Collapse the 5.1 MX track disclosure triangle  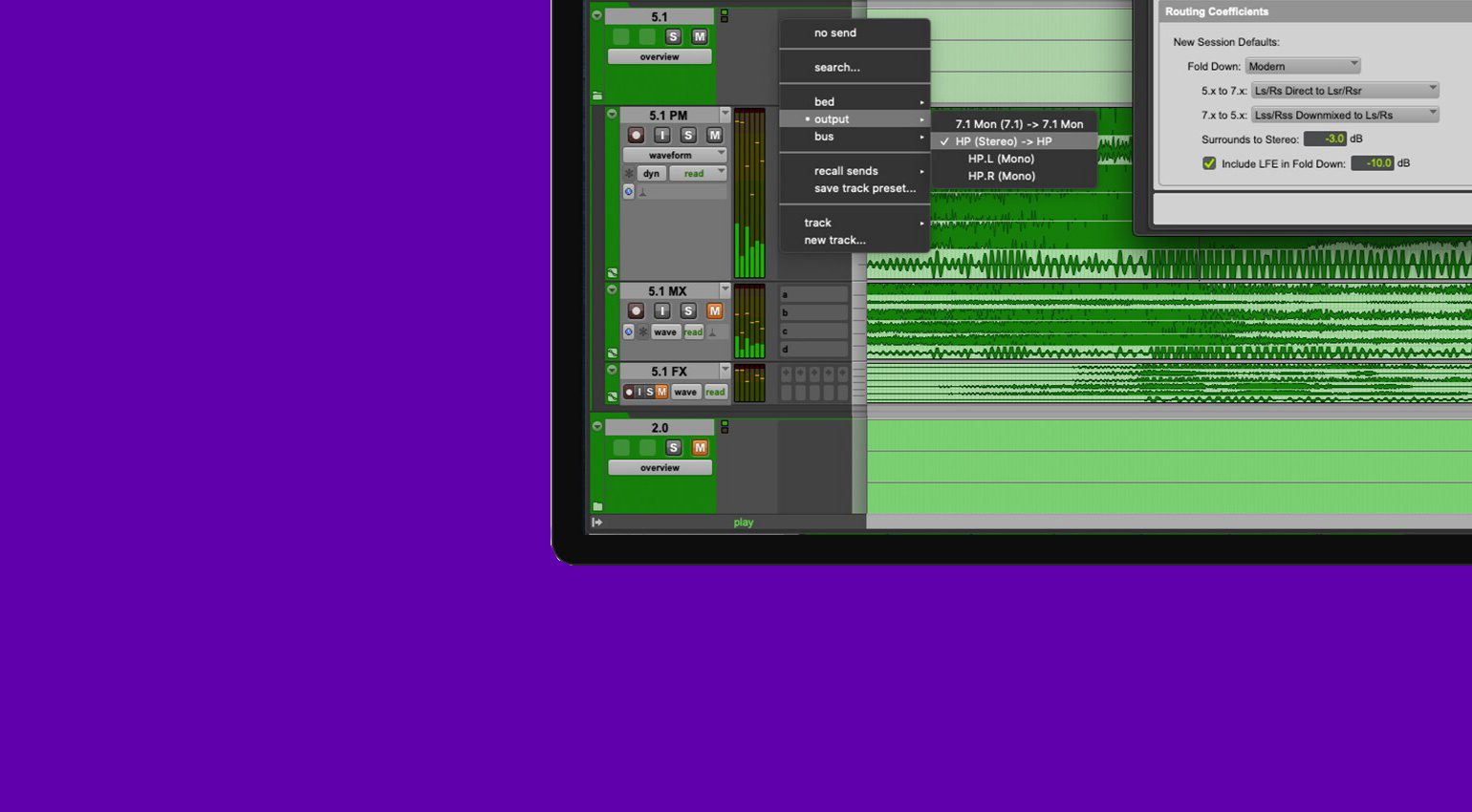611,290
